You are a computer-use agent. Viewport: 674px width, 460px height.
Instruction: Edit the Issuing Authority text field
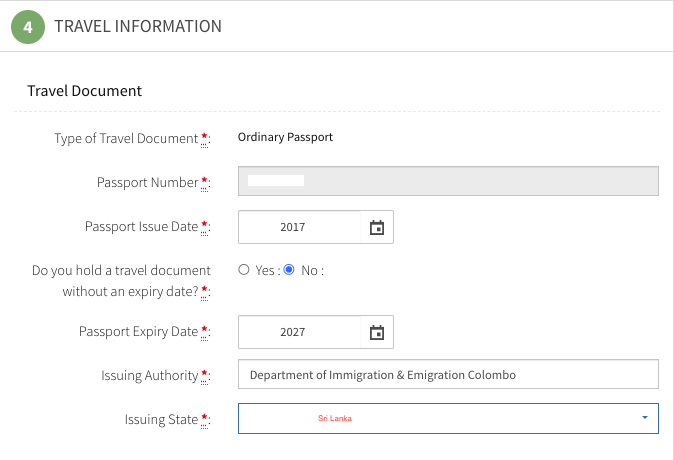448,374
